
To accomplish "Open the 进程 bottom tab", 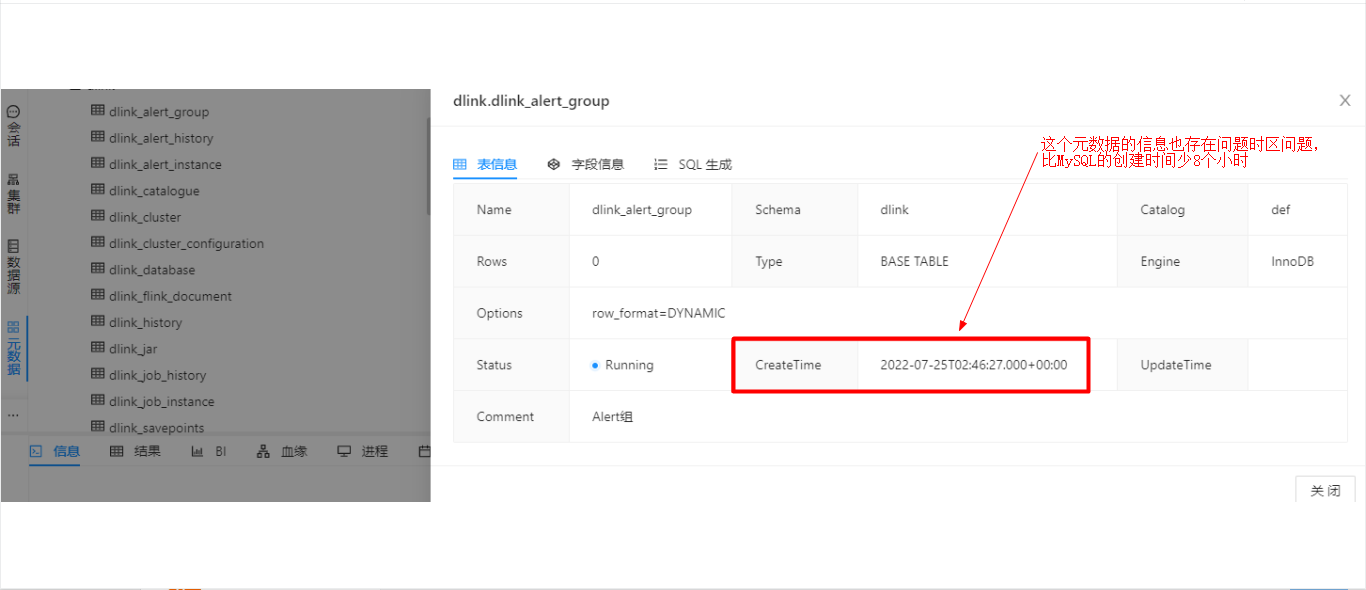I will [362, 451].
